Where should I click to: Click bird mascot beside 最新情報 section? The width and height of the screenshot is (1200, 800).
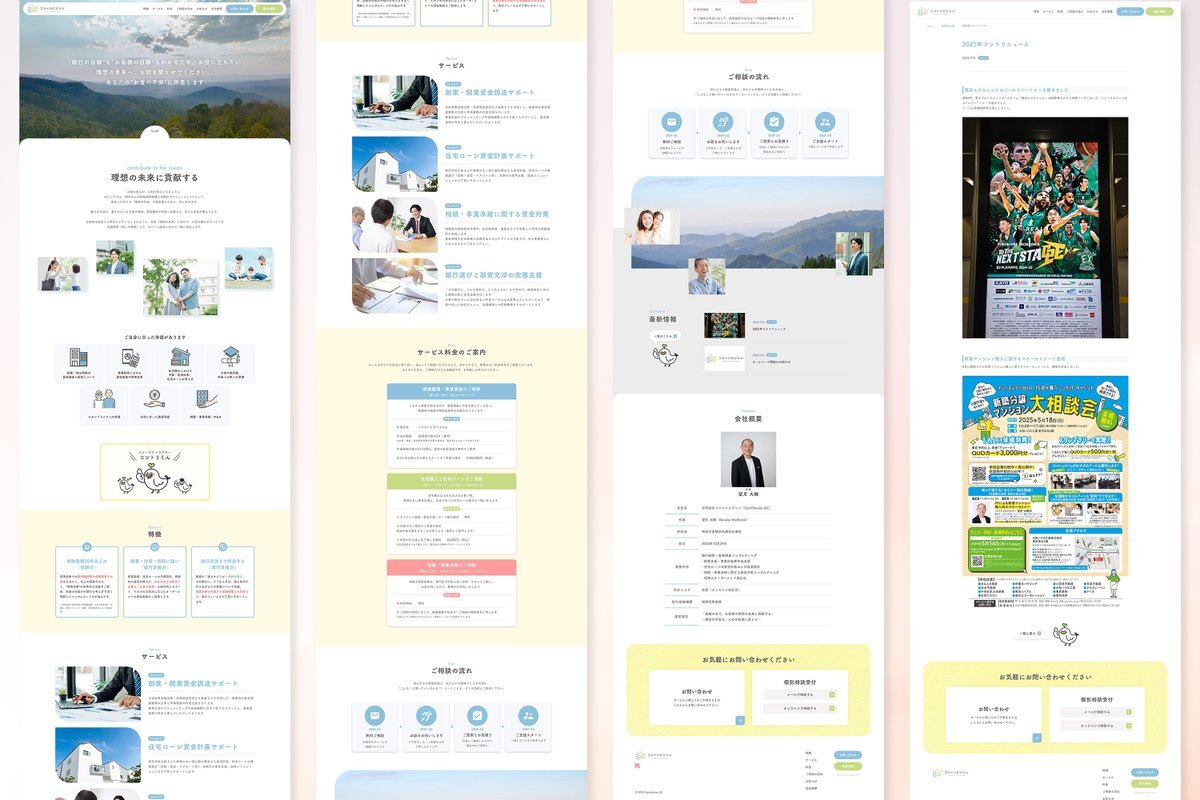[665, 355]
